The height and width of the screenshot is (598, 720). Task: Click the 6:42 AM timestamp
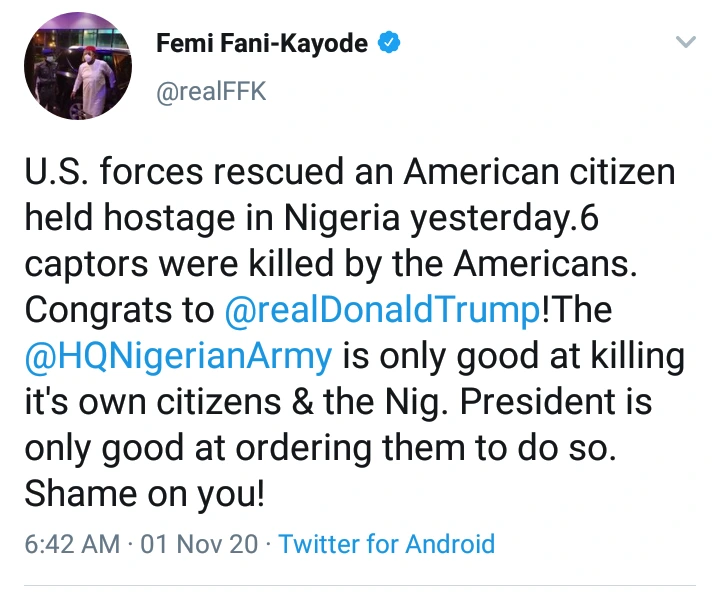[x=71, y=545]
